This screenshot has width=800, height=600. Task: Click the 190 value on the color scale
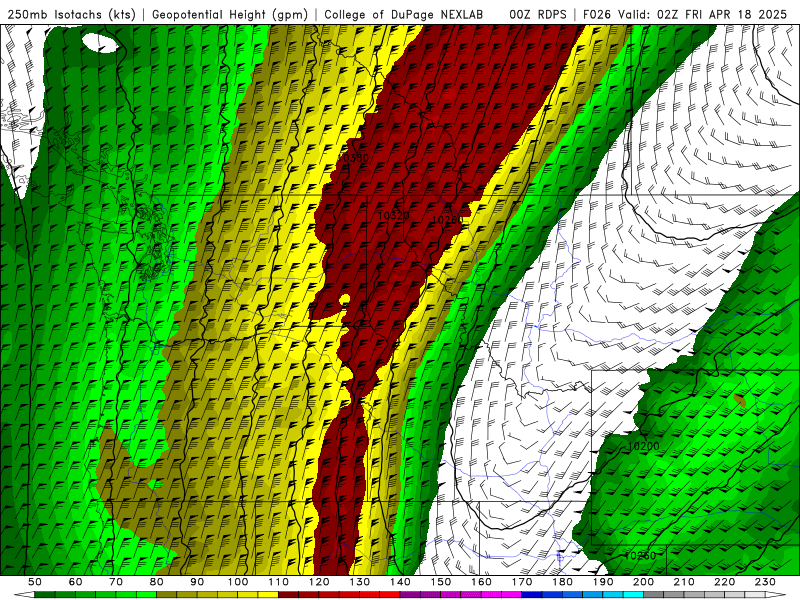point(603,582)
